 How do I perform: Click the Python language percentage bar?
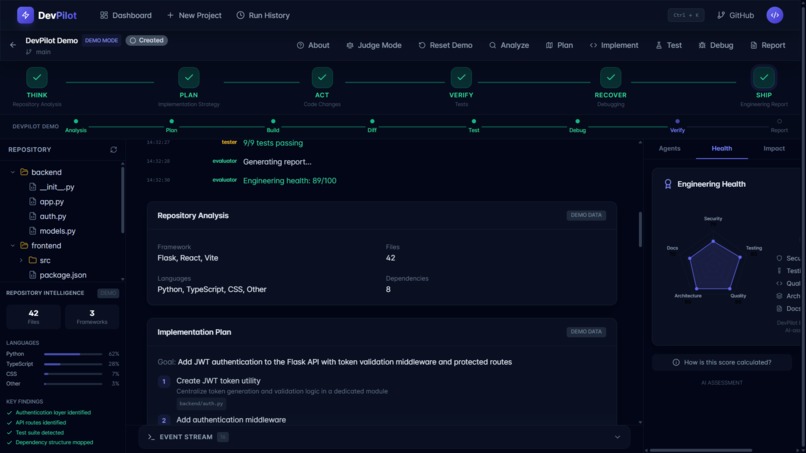click(x=73, y=354)
